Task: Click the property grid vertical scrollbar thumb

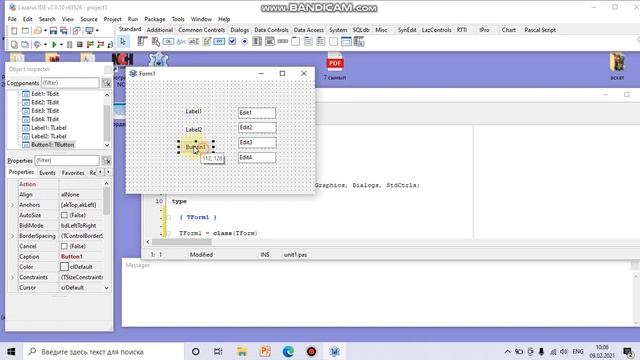Action: point(107,201)
